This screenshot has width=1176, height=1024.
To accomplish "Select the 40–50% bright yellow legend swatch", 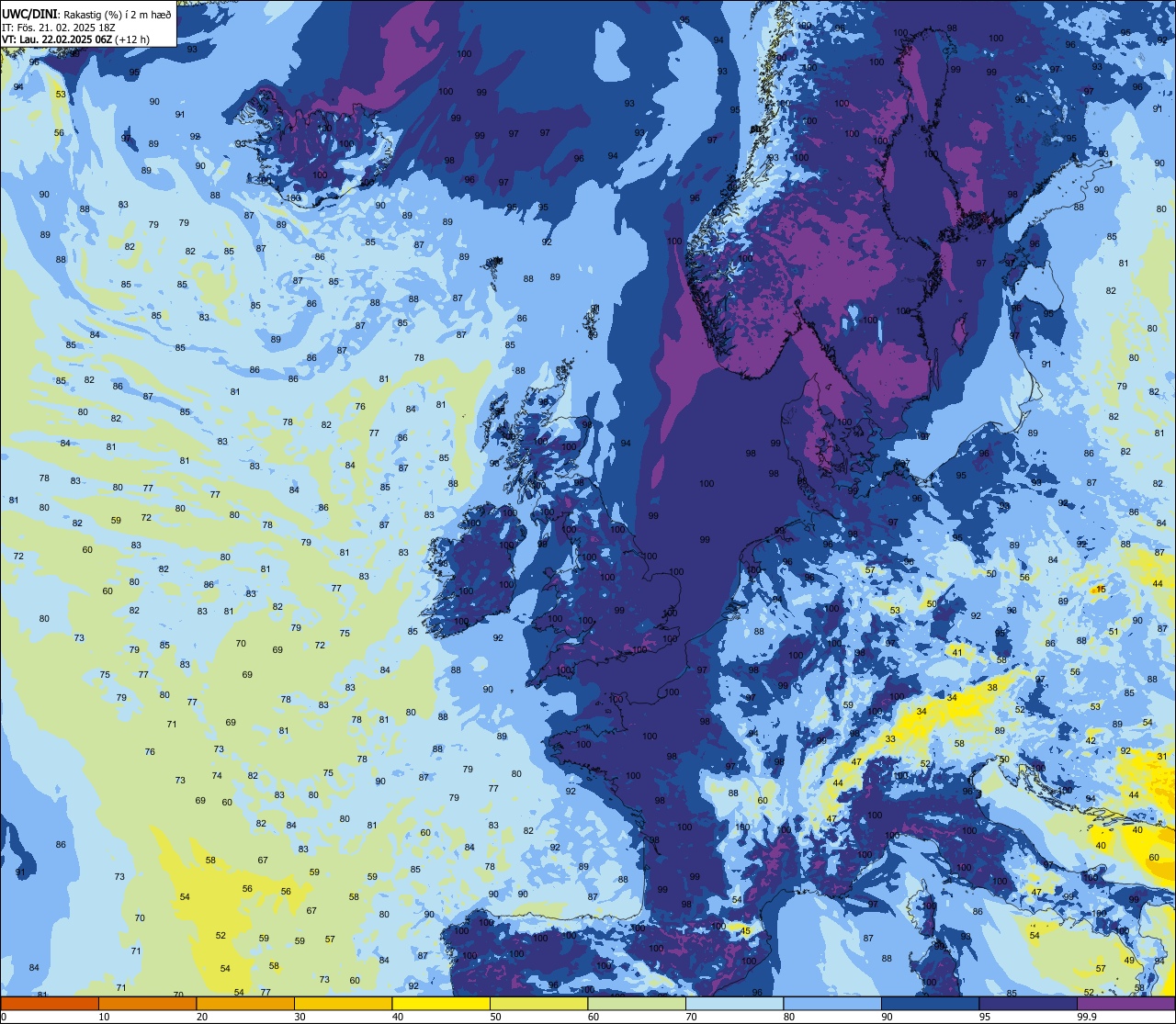I will click(441, 1003).
